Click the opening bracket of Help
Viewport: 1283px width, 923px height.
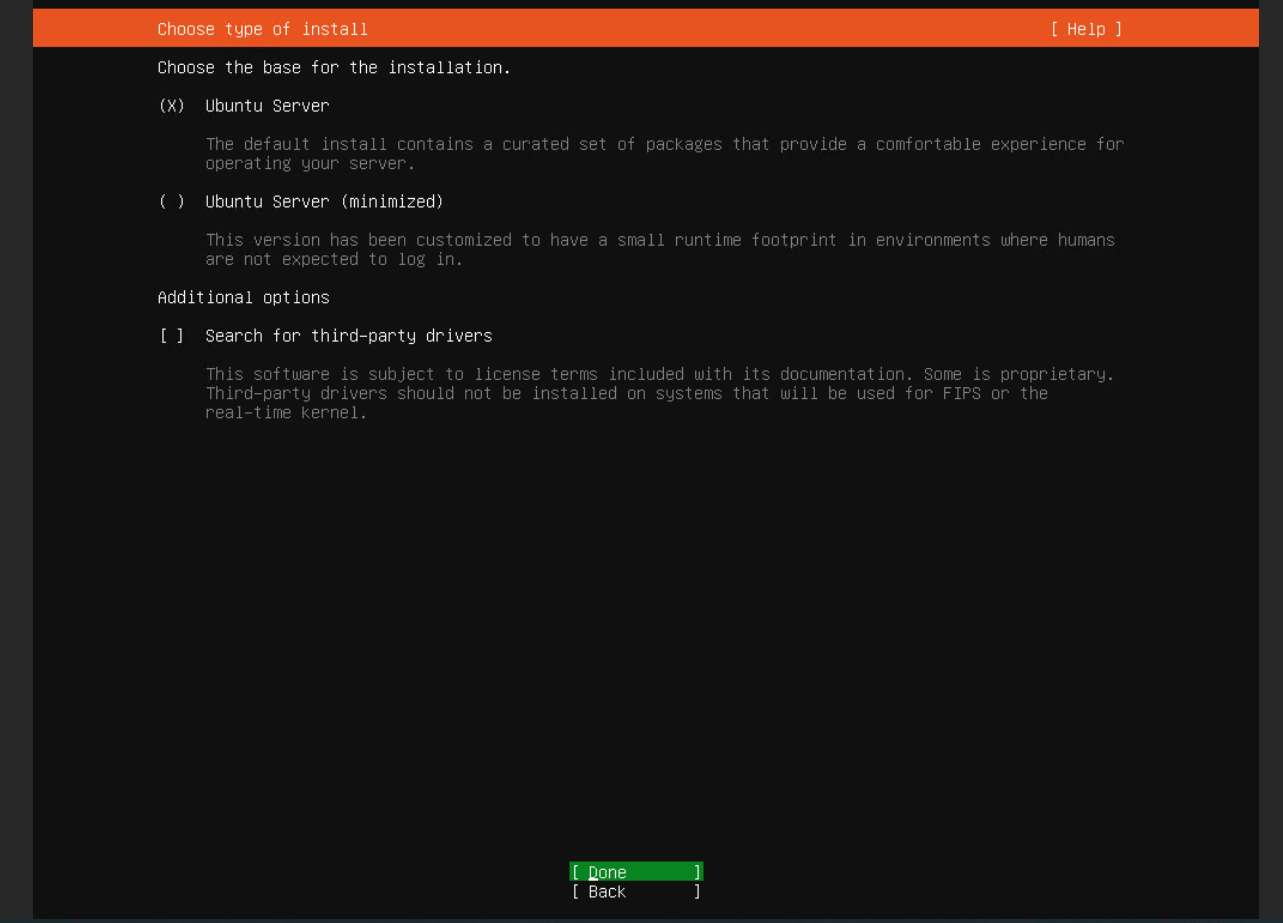tap(1055, 29)
